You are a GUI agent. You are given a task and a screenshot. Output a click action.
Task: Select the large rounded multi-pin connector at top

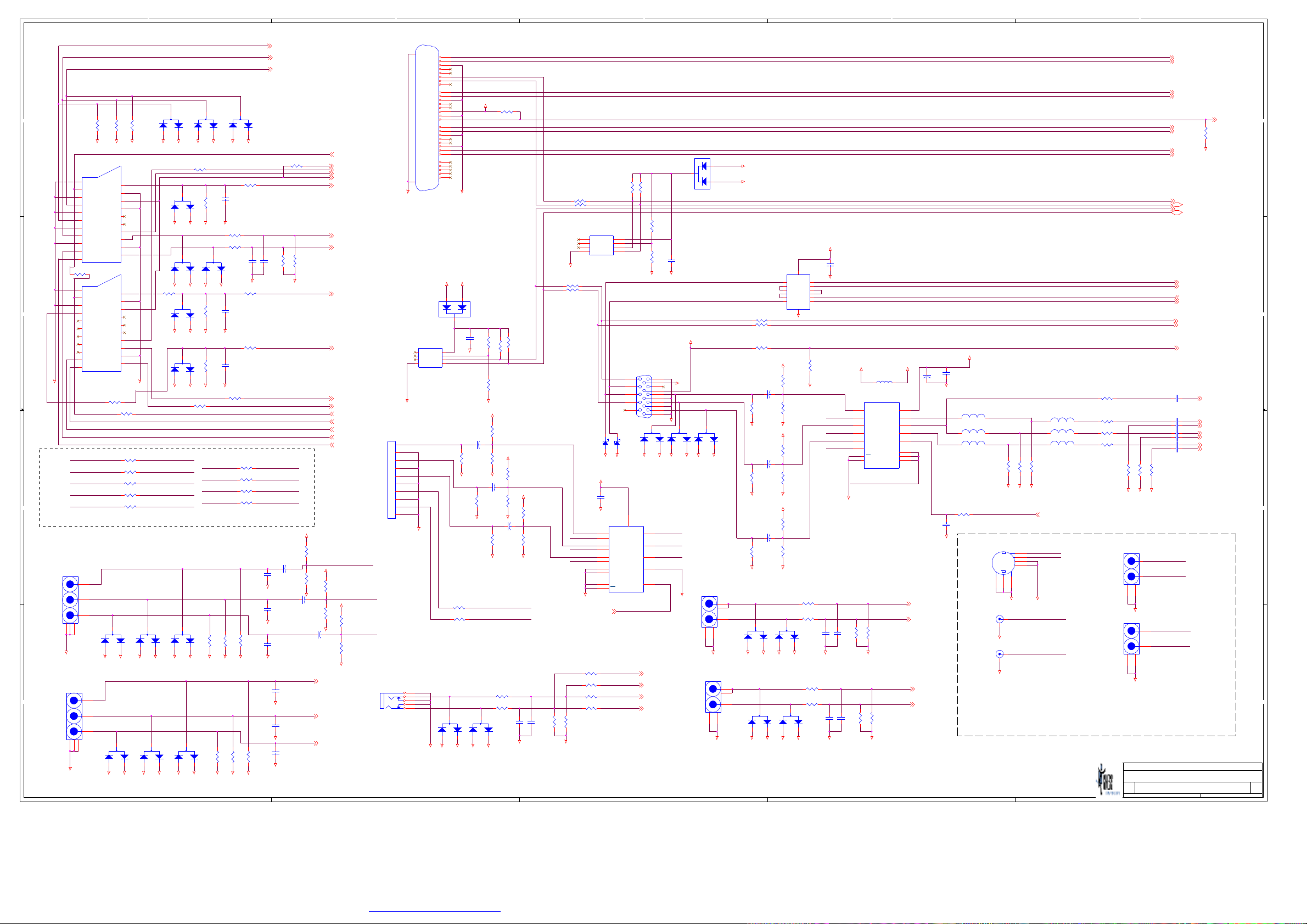tap(427, 118)
